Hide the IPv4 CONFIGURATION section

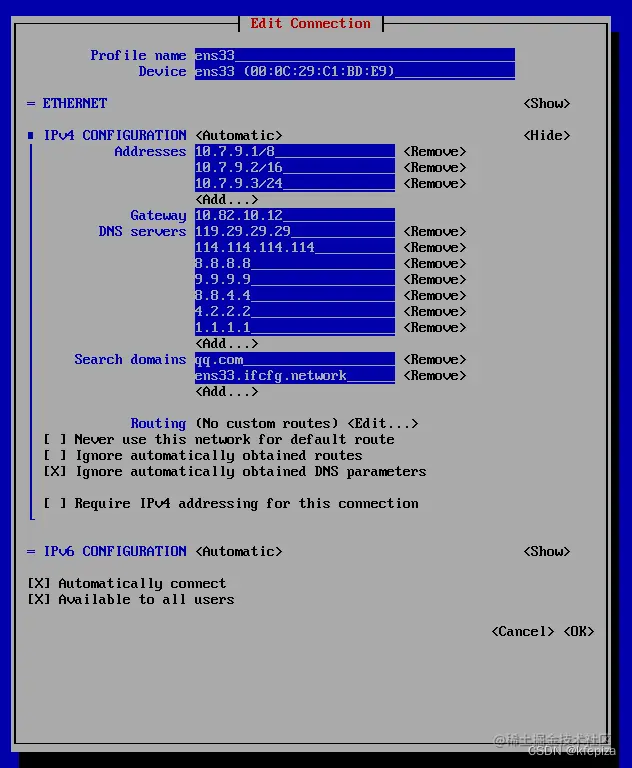coord(547,135)
